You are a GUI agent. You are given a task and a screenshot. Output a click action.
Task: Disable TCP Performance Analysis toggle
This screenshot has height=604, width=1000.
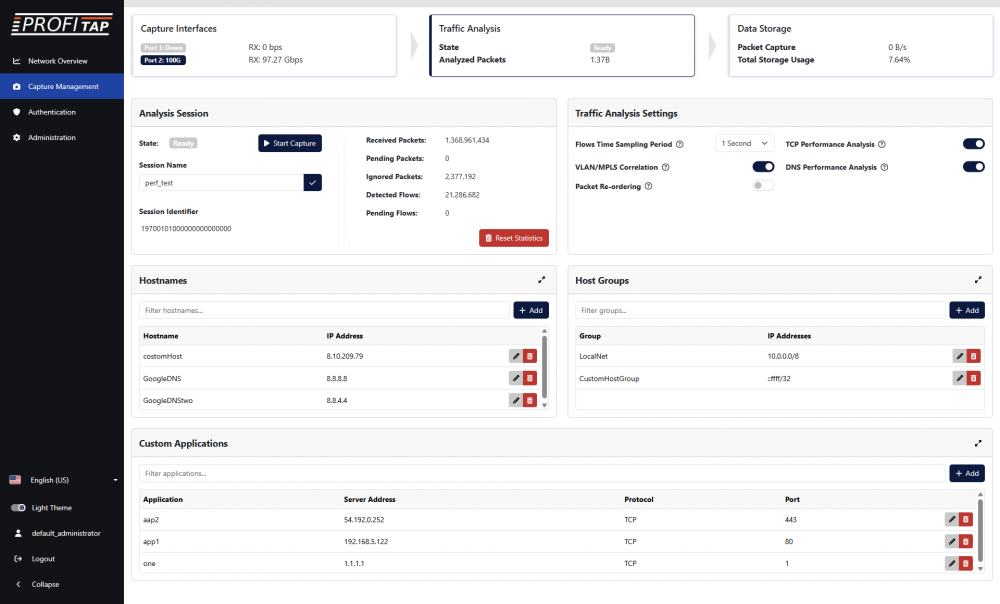(973, 144)
